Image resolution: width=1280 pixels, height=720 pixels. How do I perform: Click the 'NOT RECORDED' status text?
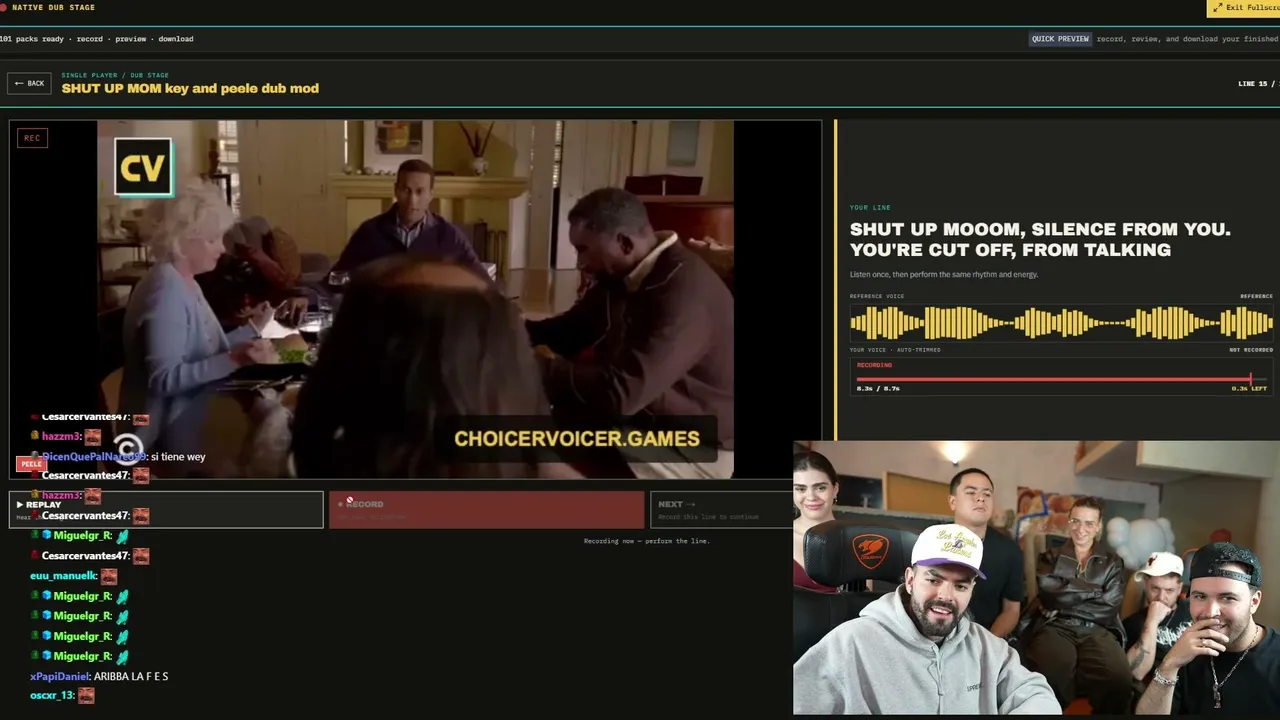(x=1251, y=350)
